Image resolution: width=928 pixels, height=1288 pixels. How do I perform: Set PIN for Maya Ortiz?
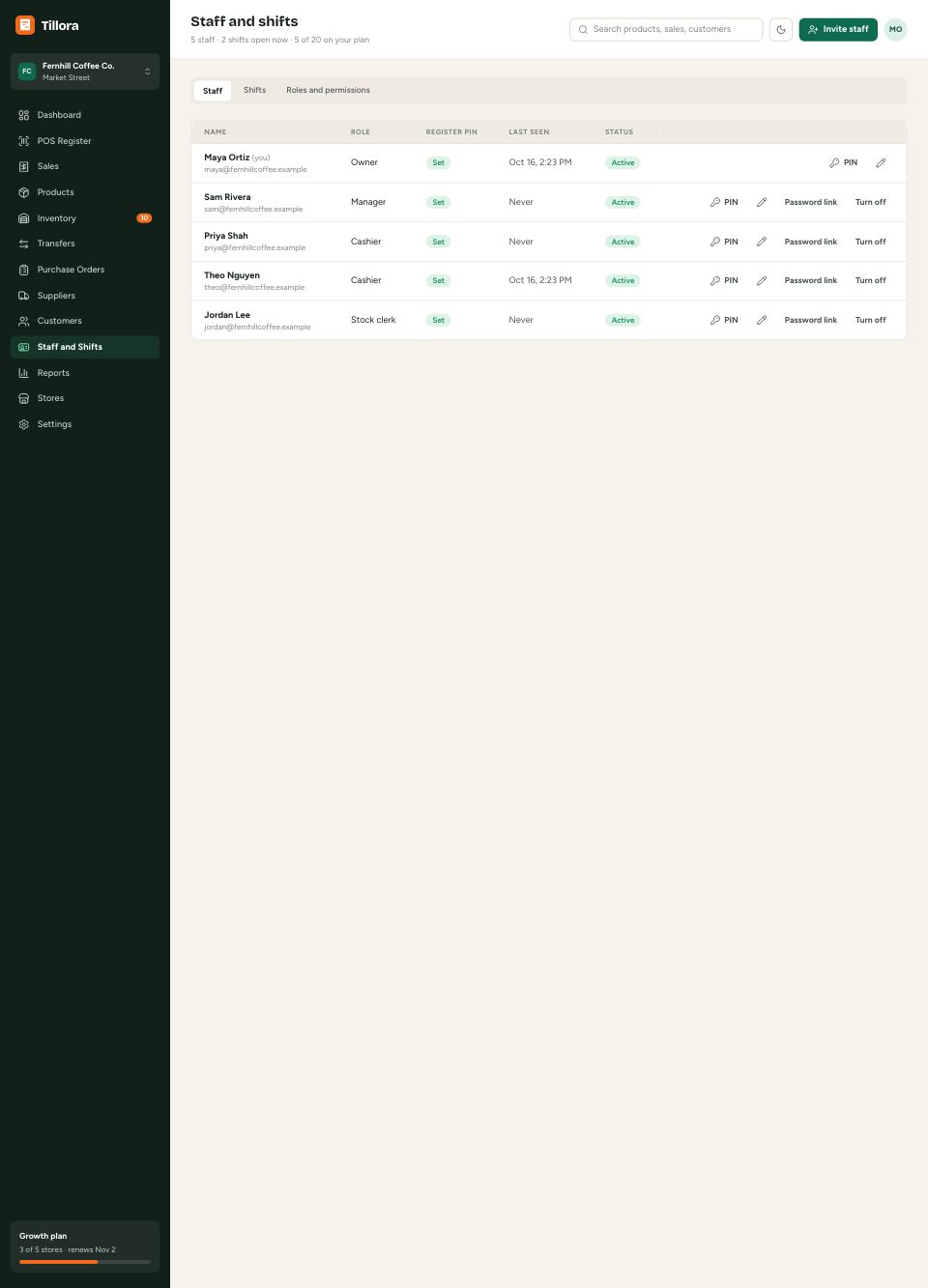pos(843,163)
